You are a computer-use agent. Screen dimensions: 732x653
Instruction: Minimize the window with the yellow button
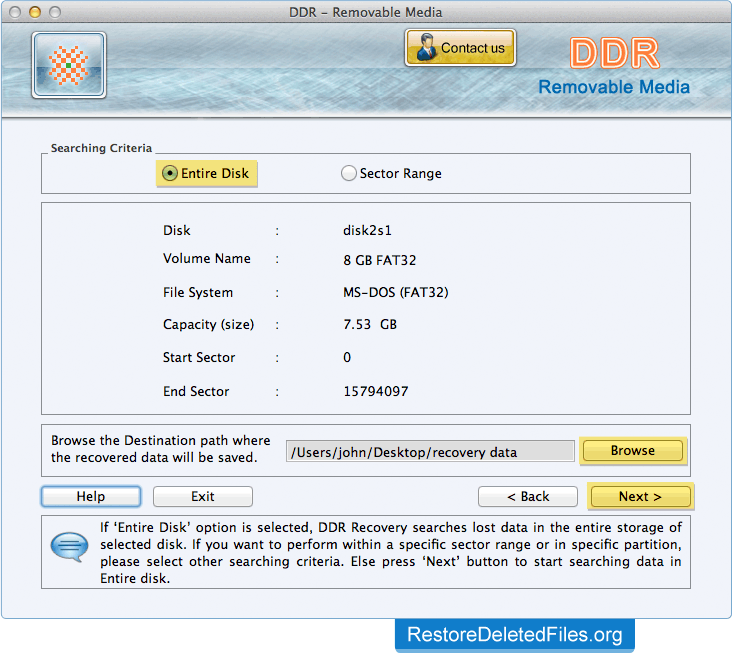click(35, 12)
